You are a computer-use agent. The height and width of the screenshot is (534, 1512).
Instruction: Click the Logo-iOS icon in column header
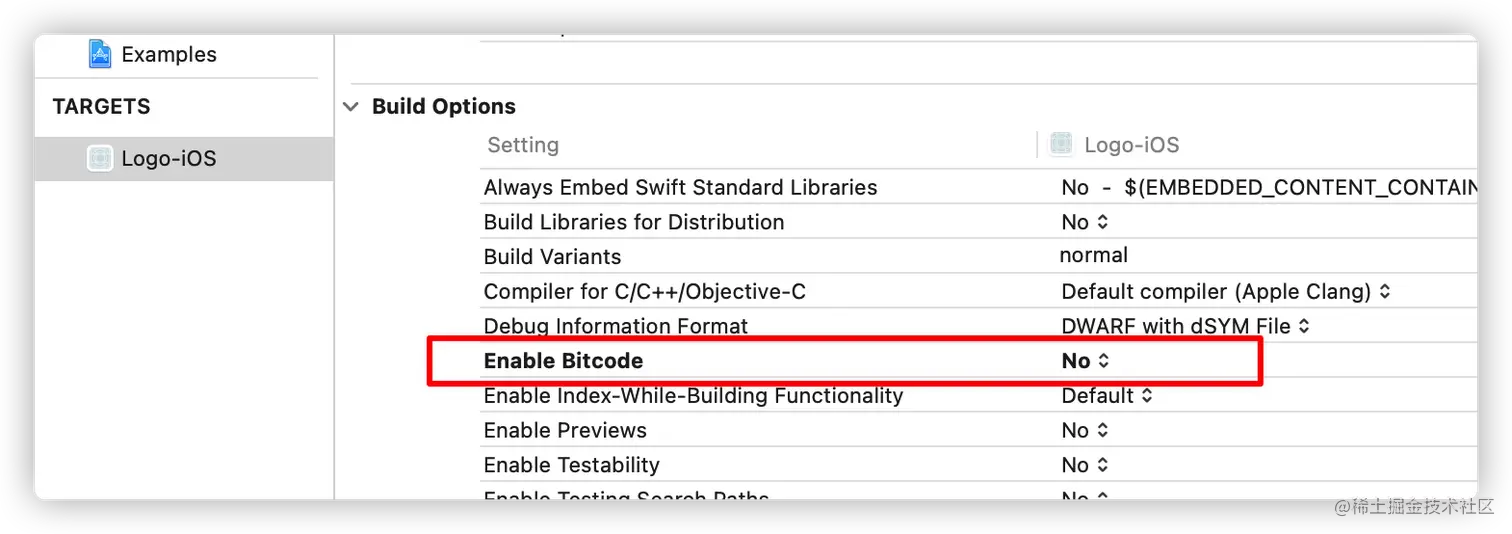[x=1061, y=145]
